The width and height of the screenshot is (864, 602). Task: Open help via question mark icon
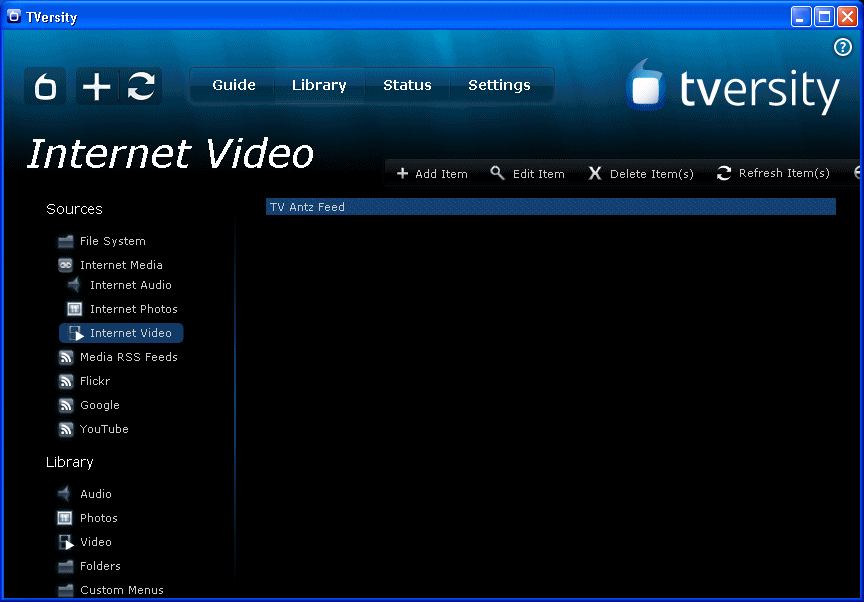pyautogui.click(x=842, y=47)
